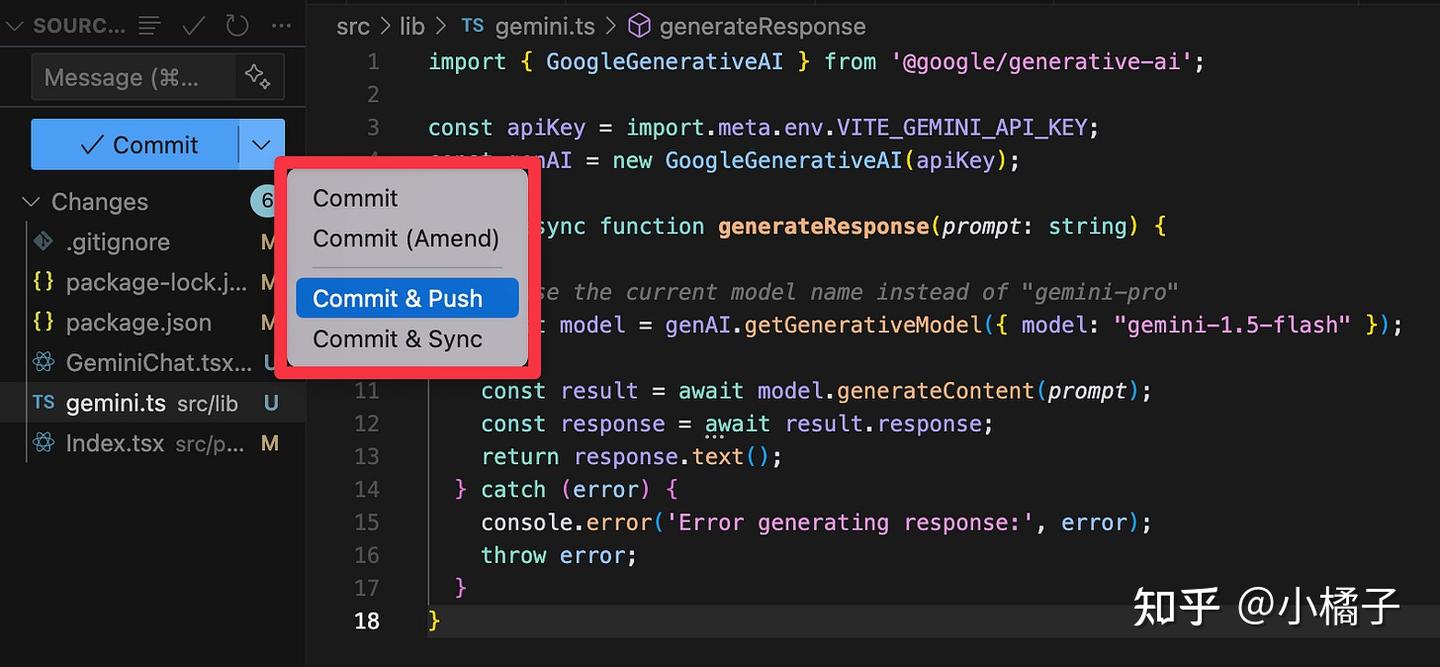The height and width of the screenshot is (667, 1440).
Task: Select Commit & Push from the menu
Action: pyautogui.click(x=397, y=299)
